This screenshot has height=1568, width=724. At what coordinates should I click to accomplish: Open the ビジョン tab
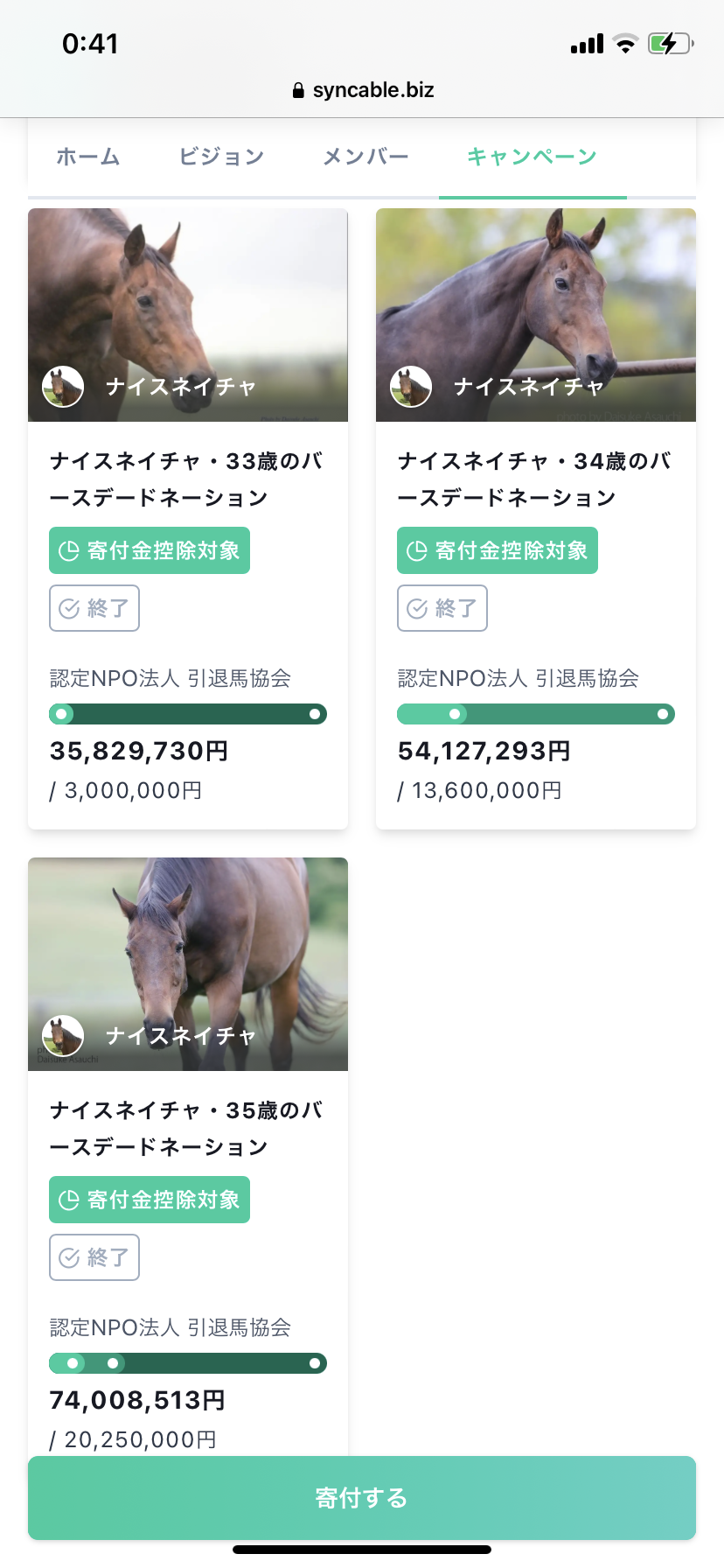click(x=221, y=157)
